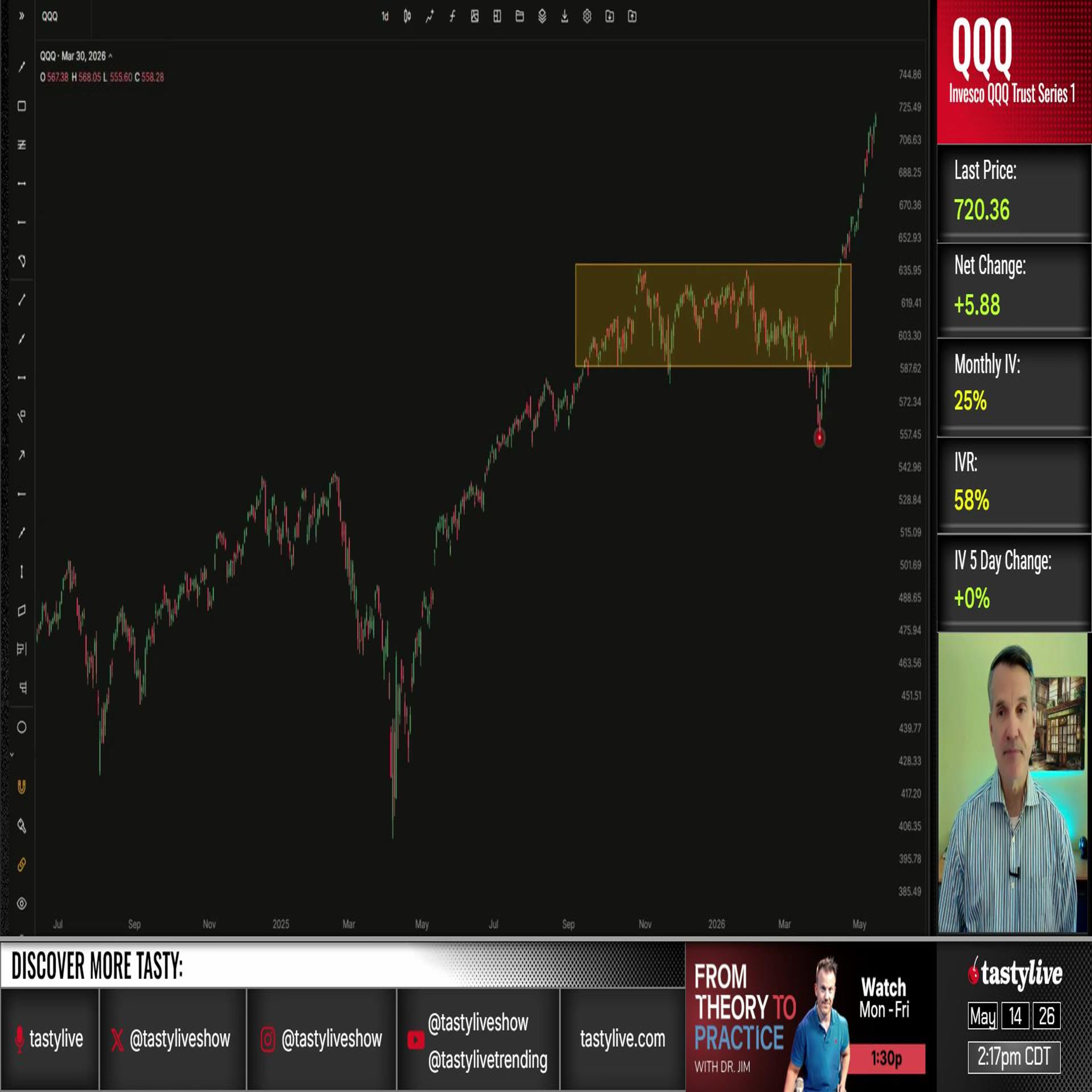
Task: Click the Last Price value 720.36
Action: pyautogui.click(x=981, y=210)
